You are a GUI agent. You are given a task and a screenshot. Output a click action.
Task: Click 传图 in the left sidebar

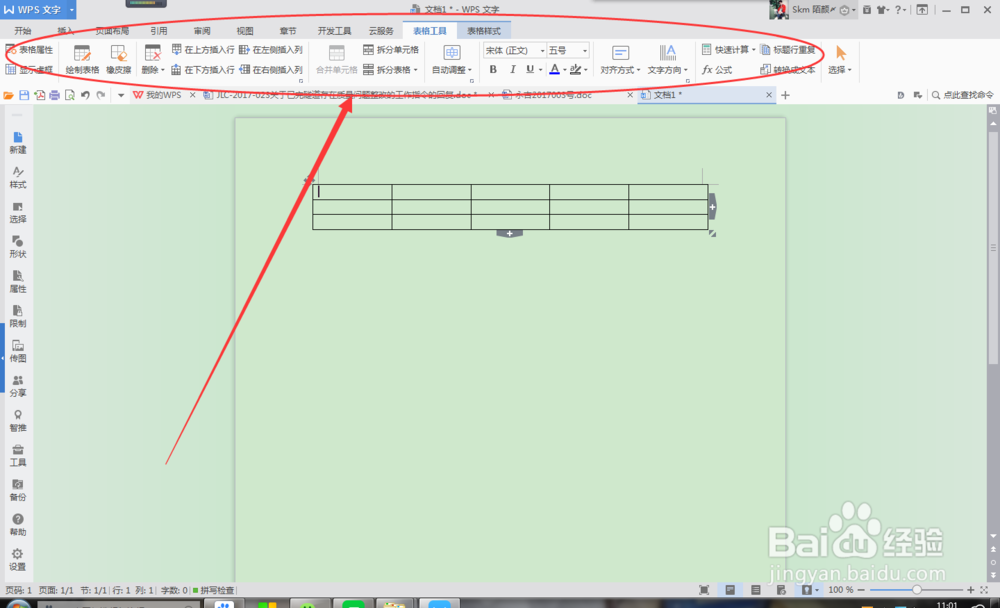point(18,352)
